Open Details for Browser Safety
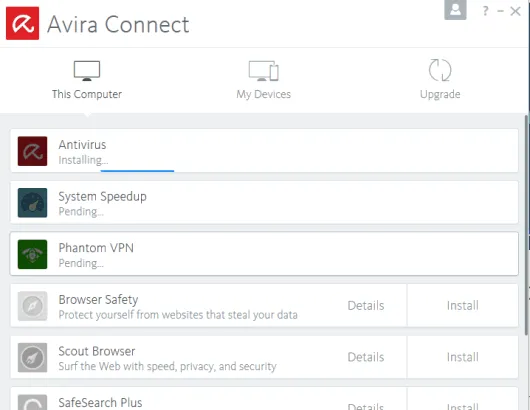 click(x=366, y=306)
